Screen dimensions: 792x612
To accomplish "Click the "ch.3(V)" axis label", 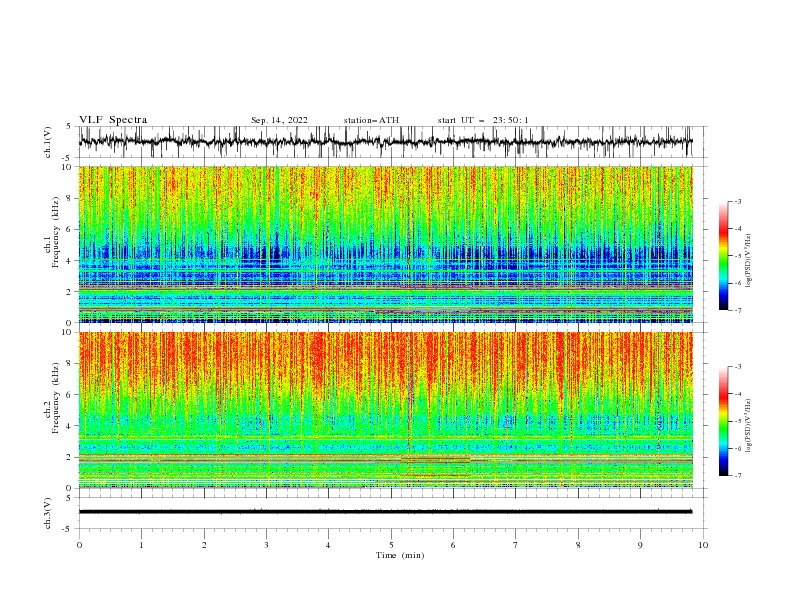I will 48,514.
